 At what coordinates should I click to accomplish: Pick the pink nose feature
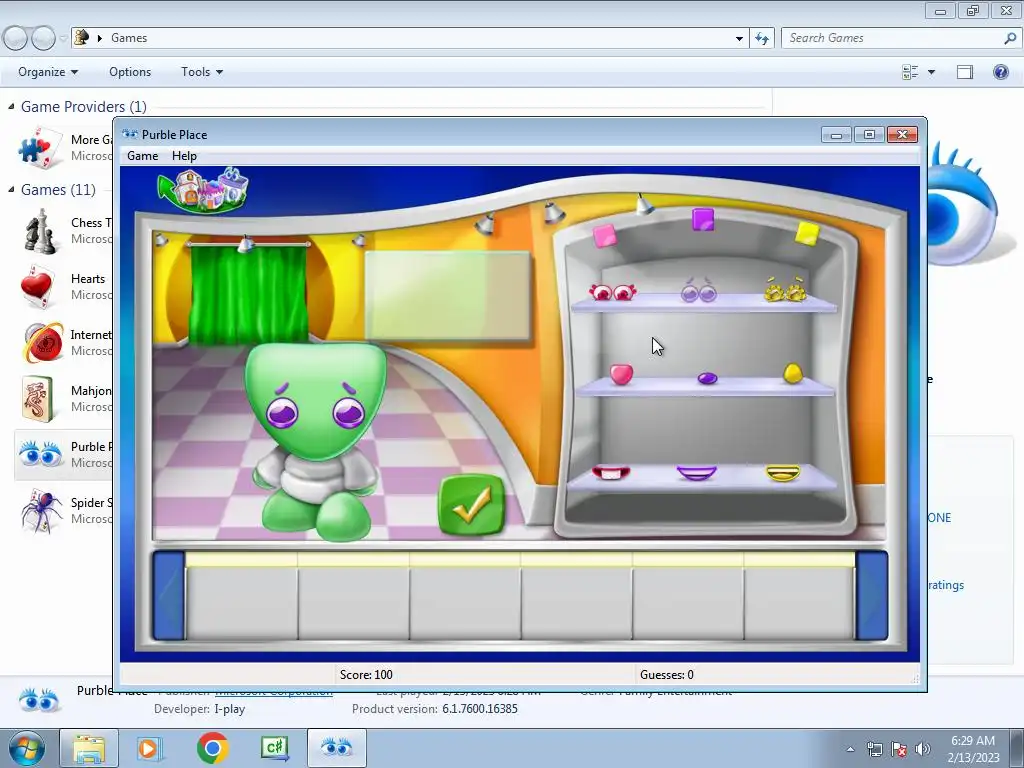point(621,374)
